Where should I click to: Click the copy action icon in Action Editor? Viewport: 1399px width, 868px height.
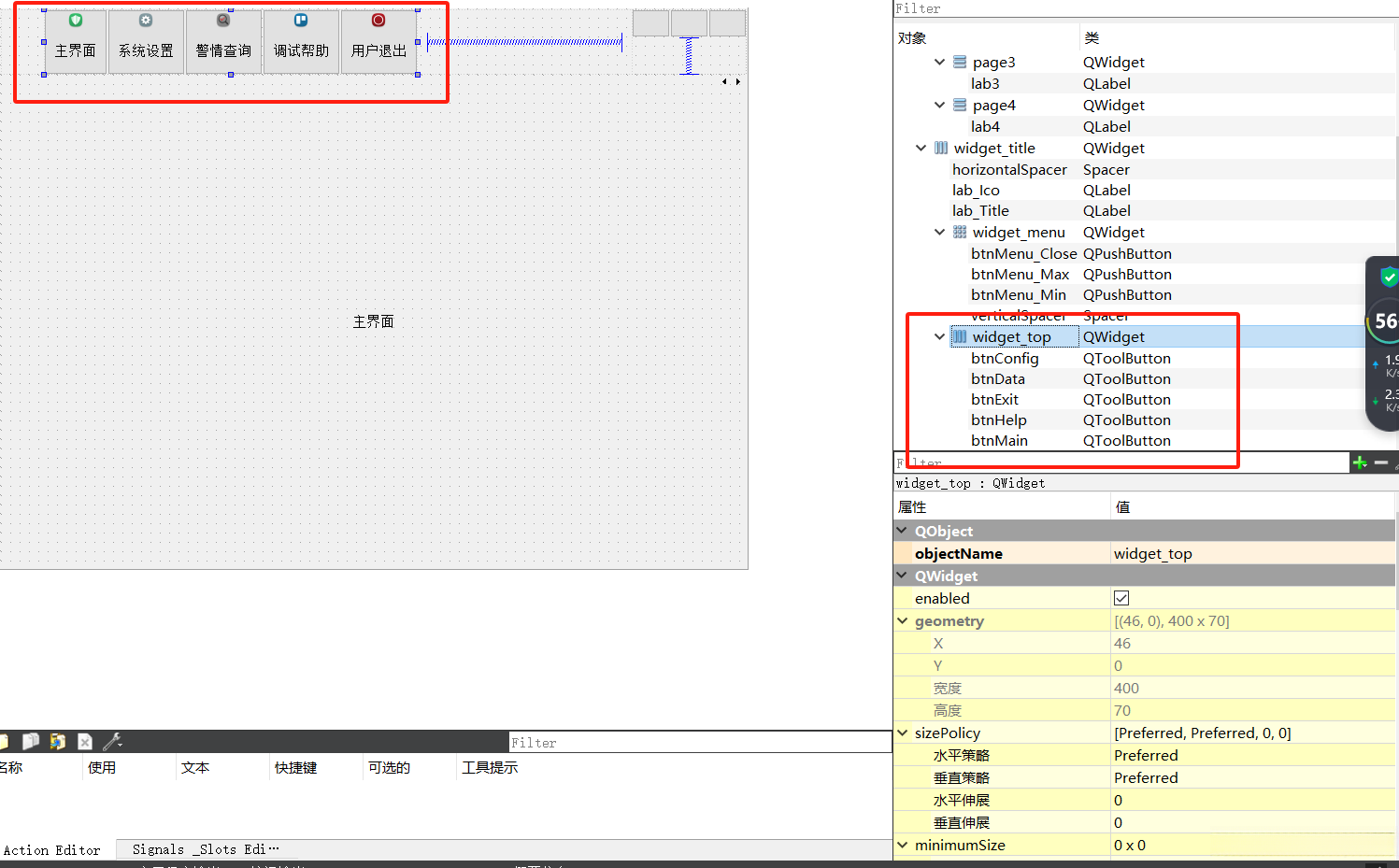point(31,742)
